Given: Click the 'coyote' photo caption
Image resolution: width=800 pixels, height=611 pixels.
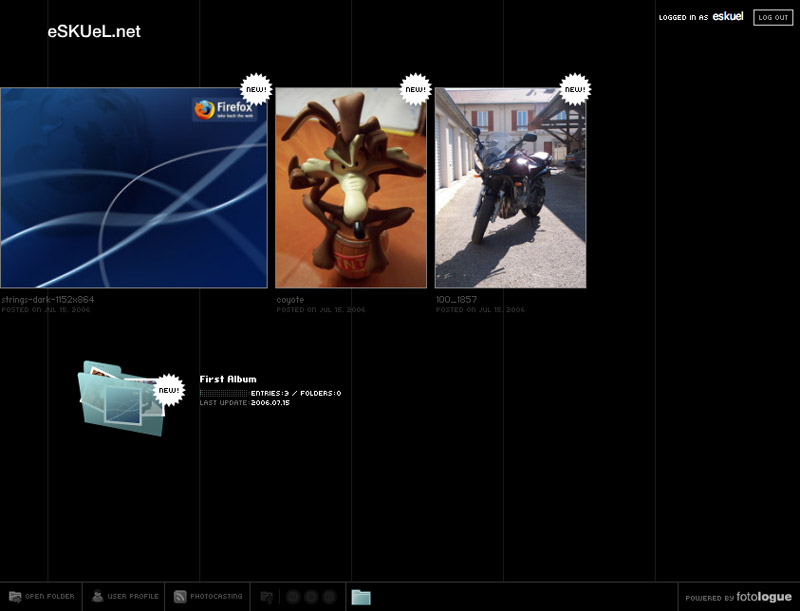Looking at the screenshot, I should point(290,300).
